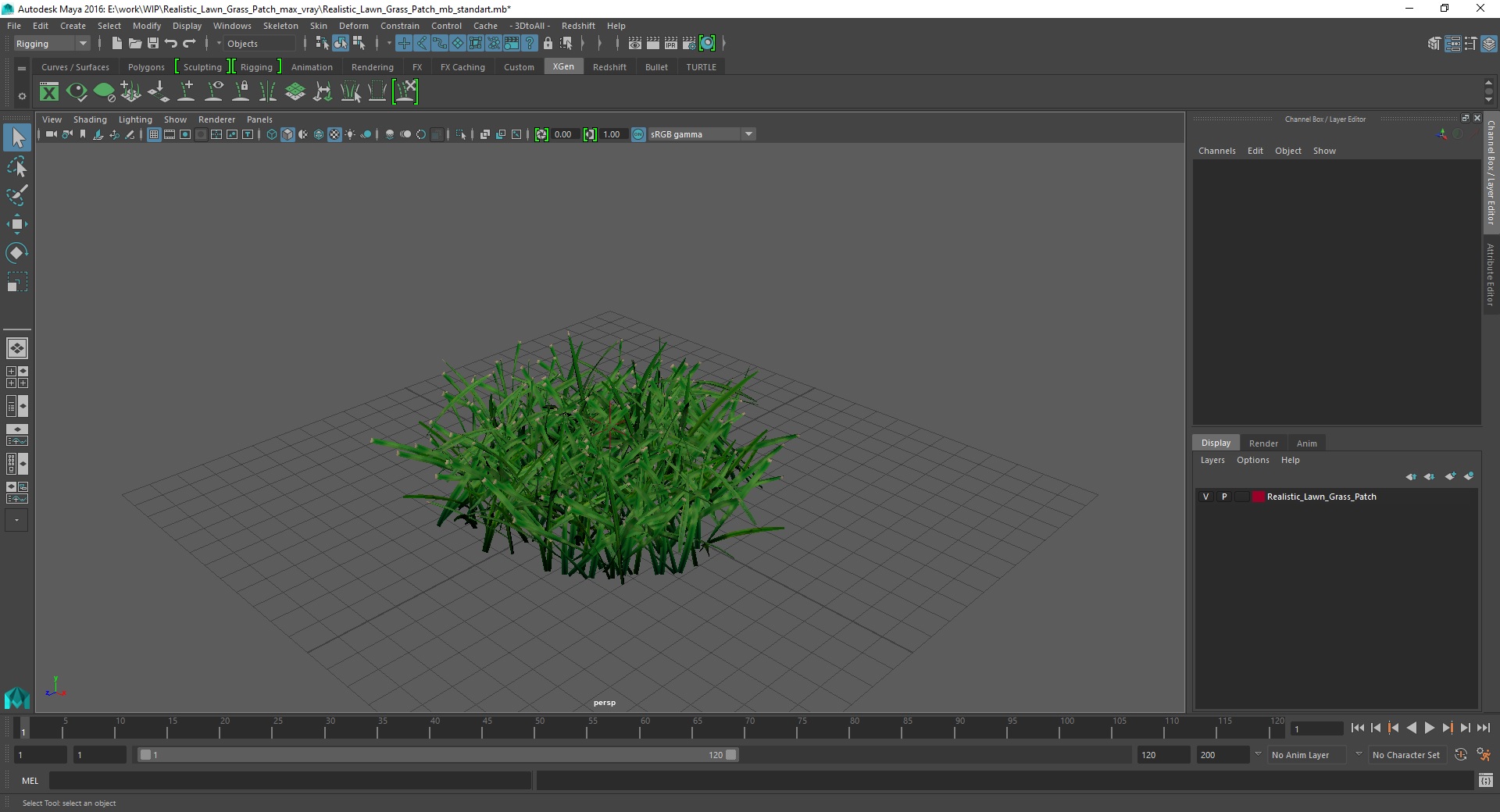Viewport: 1500px width, 812px height.
Task: Toggle auto keyframe button
Action: tap(1461, 755)
